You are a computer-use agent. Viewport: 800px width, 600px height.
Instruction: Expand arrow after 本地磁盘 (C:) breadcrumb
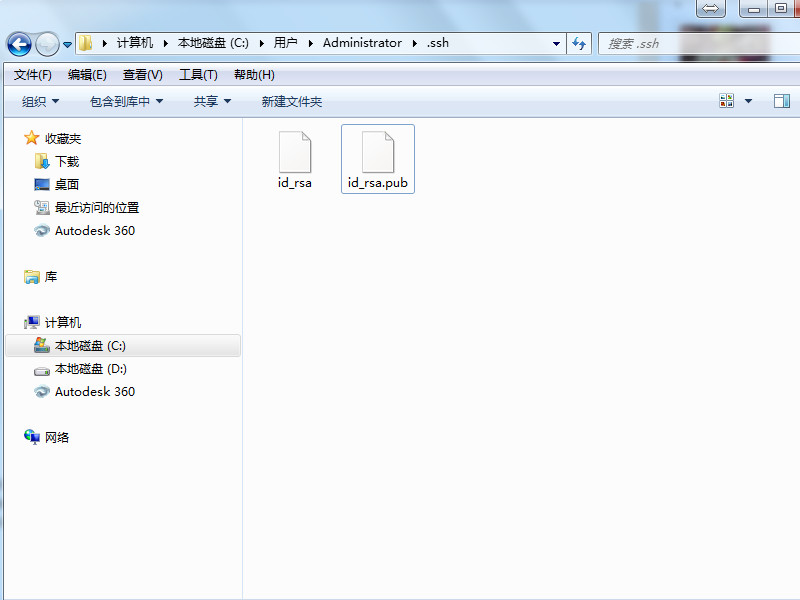[x=262, y=43]
